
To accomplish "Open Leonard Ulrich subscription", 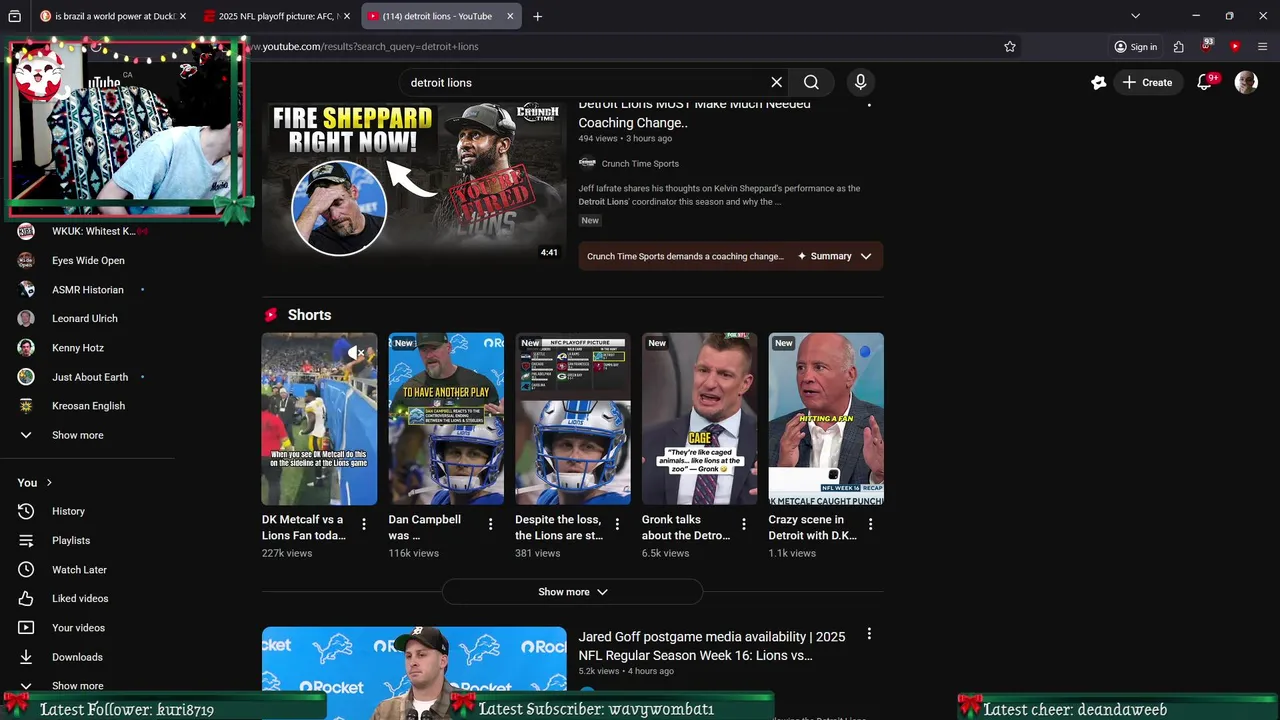I will click(87, 318).
